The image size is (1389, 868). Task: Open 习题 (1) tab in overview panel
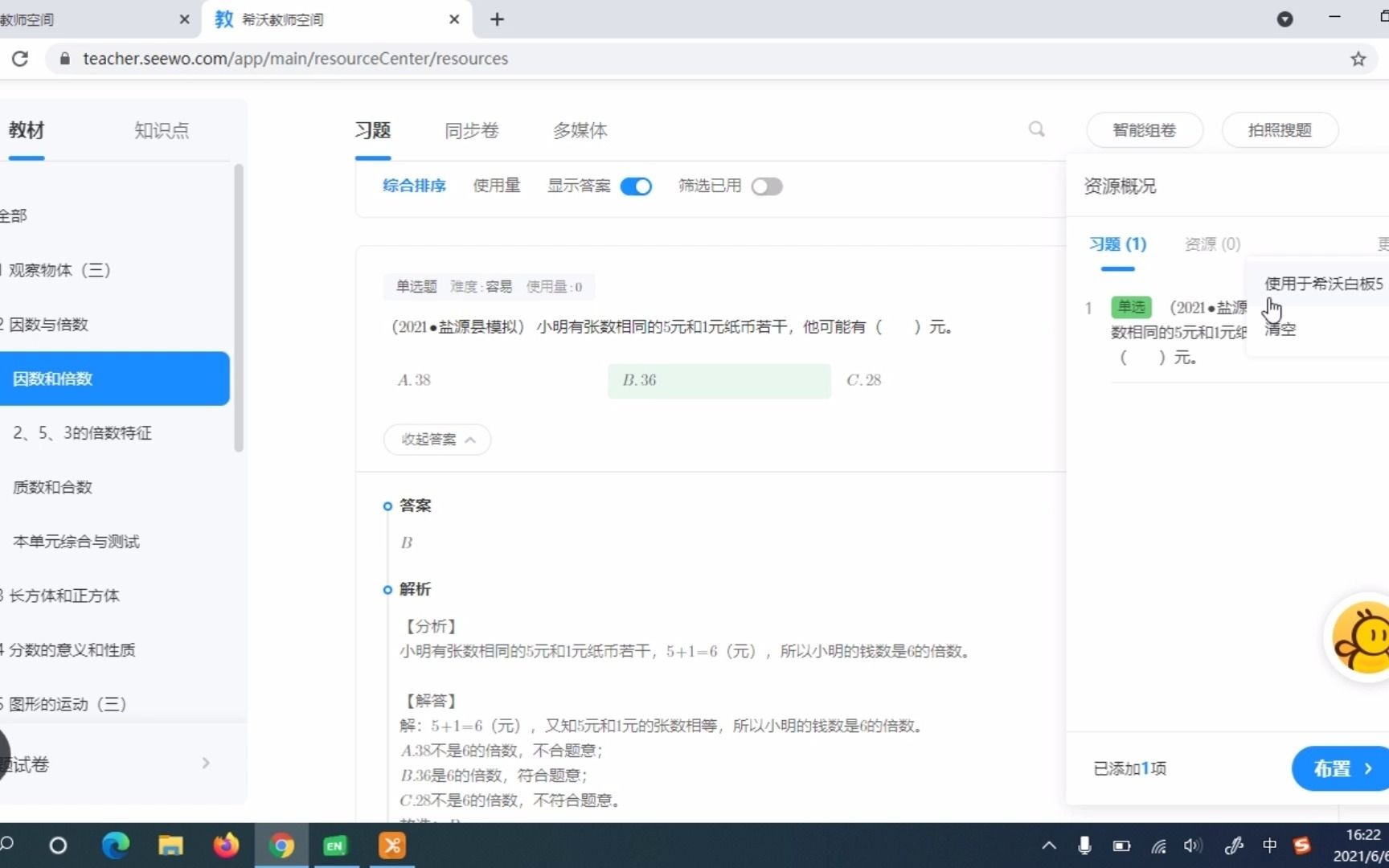1117,244
